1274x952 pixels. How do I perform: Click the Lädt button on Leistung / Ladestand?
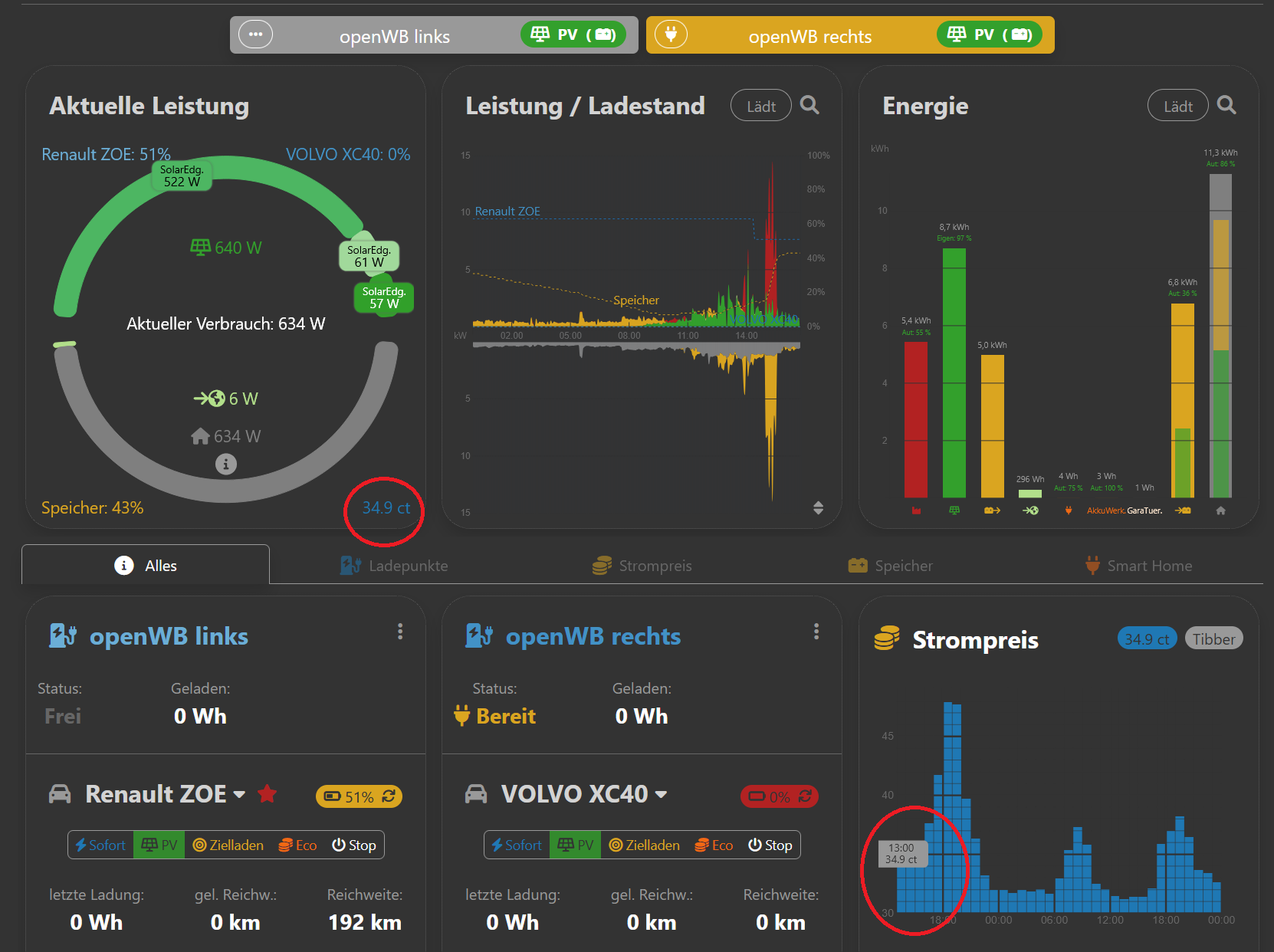tap(760, 105)
